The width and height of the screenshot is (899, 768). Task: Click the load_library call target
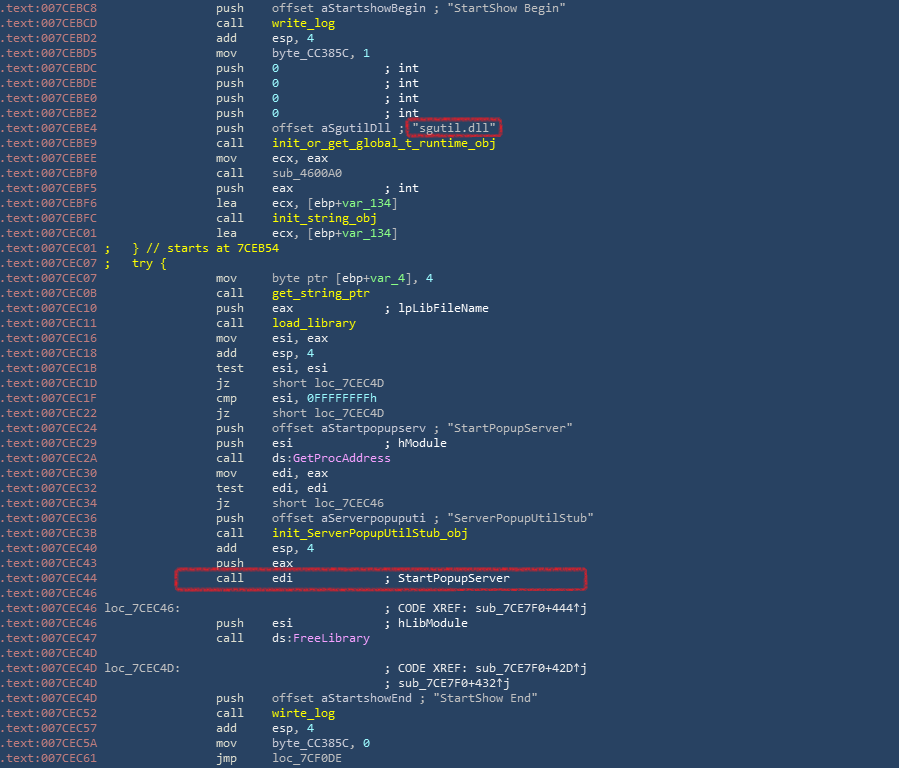click(314, 323)
